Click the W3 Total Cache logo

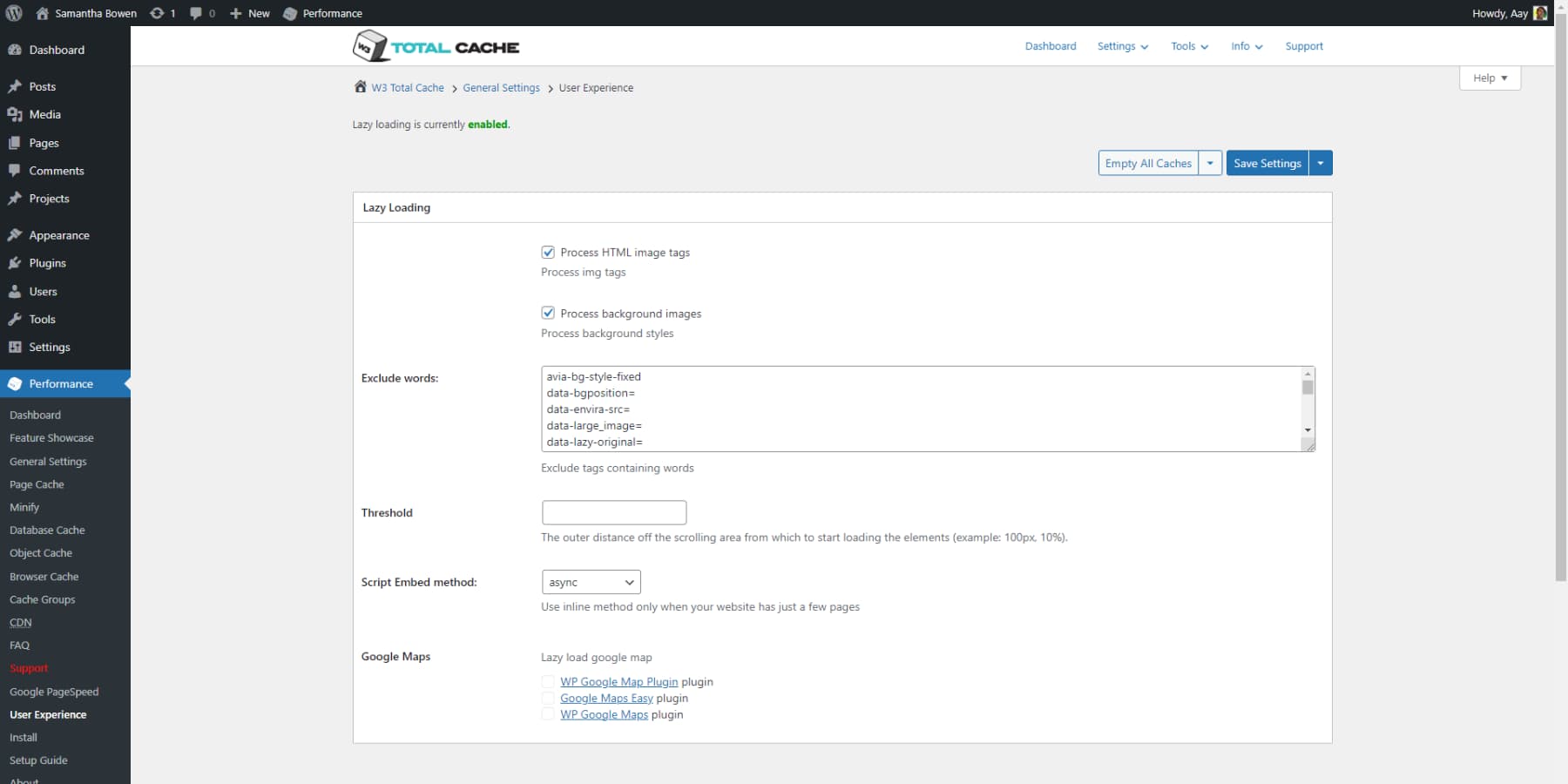436,45
